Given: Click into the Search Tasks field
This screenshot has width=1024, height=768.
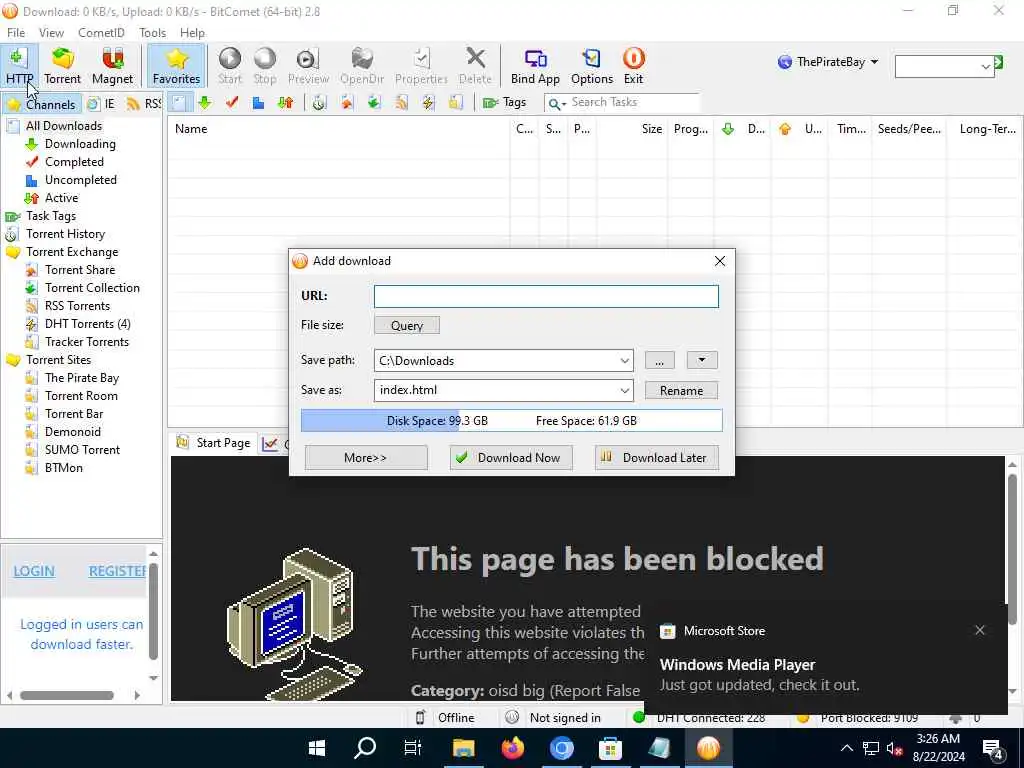Looking at the screenshot, I should pyautogui.click(x=633, y=103).
